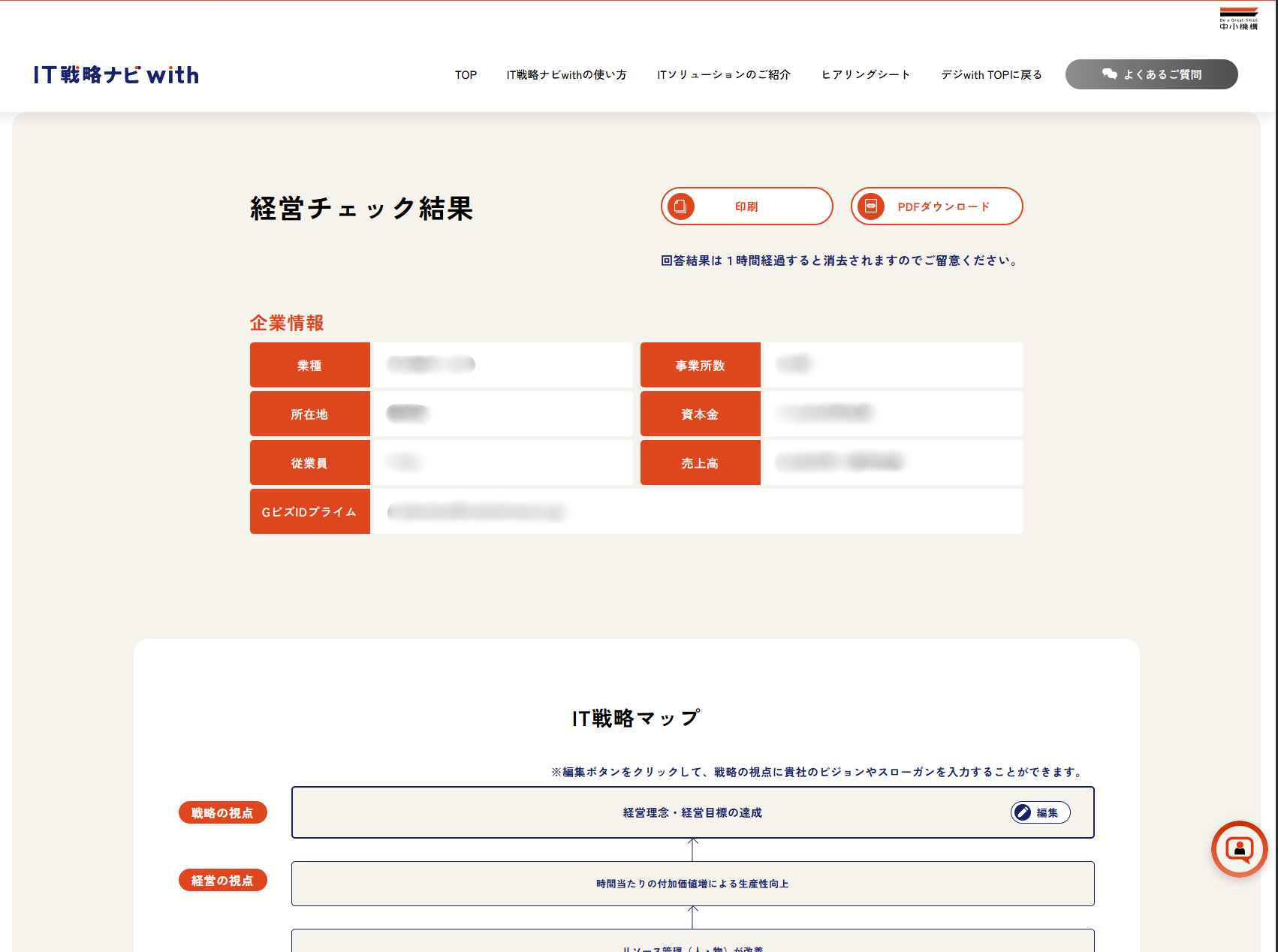
Task: Click the printer icon in 印刷 button
Action: pos(681,206)
